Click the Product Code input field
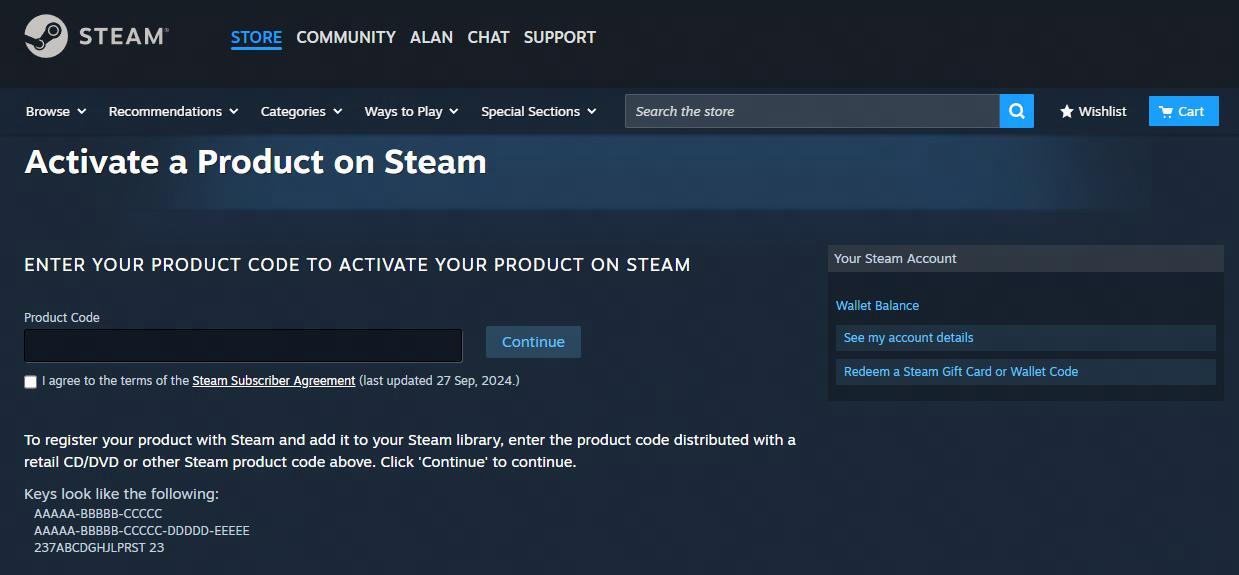Viewport: 1239px width, 575px height. point(243,345)
